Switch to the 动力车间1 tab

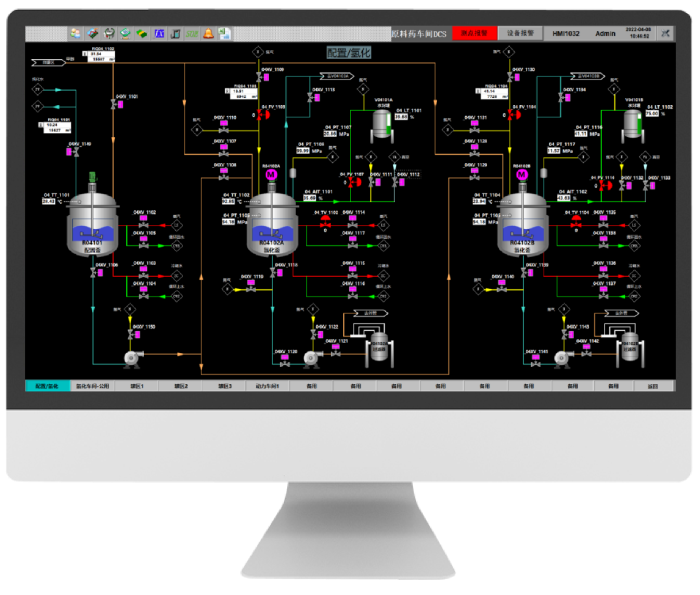click(x=267, y=386)
